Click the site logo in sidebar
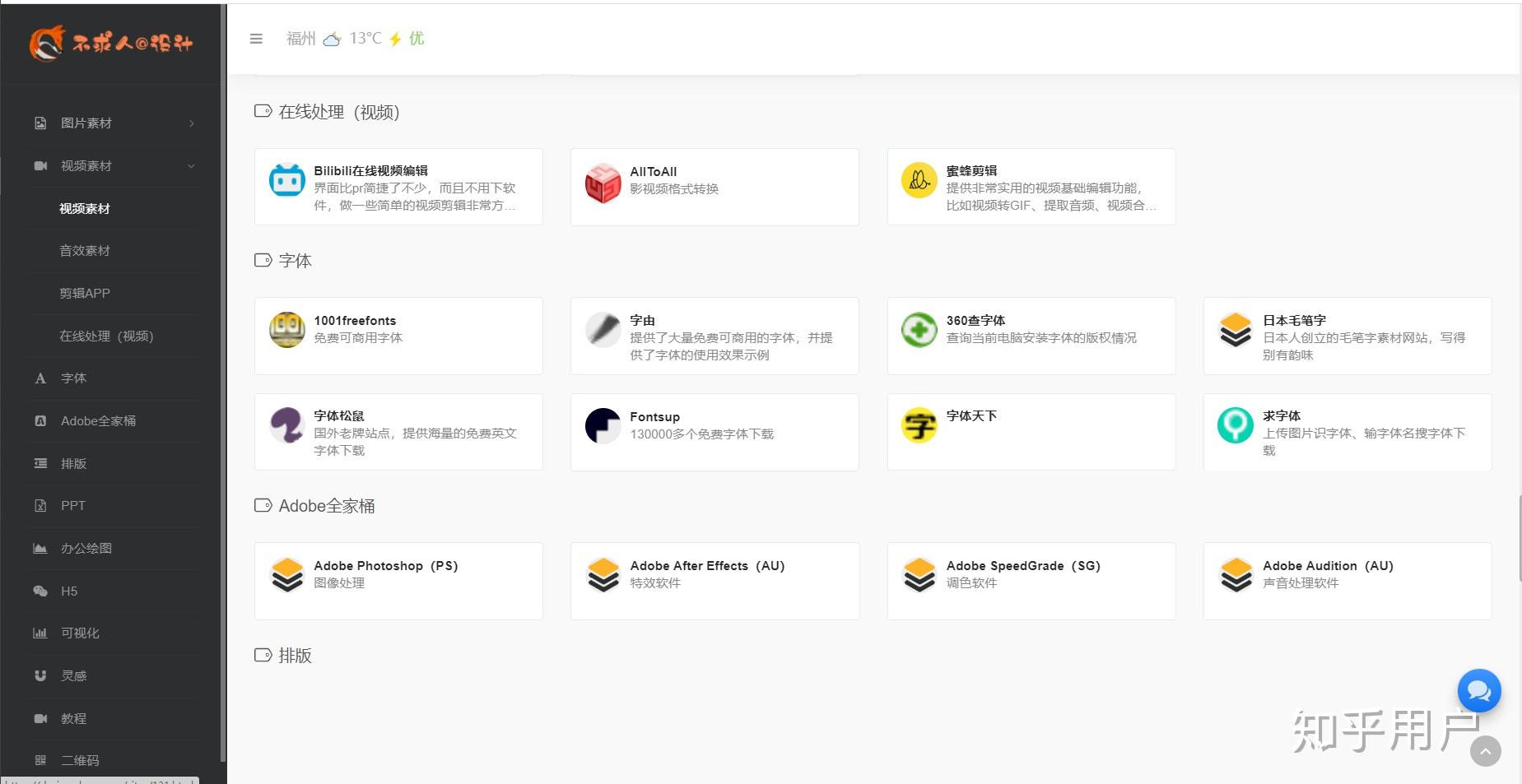The image size is (1522, 784). 111,43
